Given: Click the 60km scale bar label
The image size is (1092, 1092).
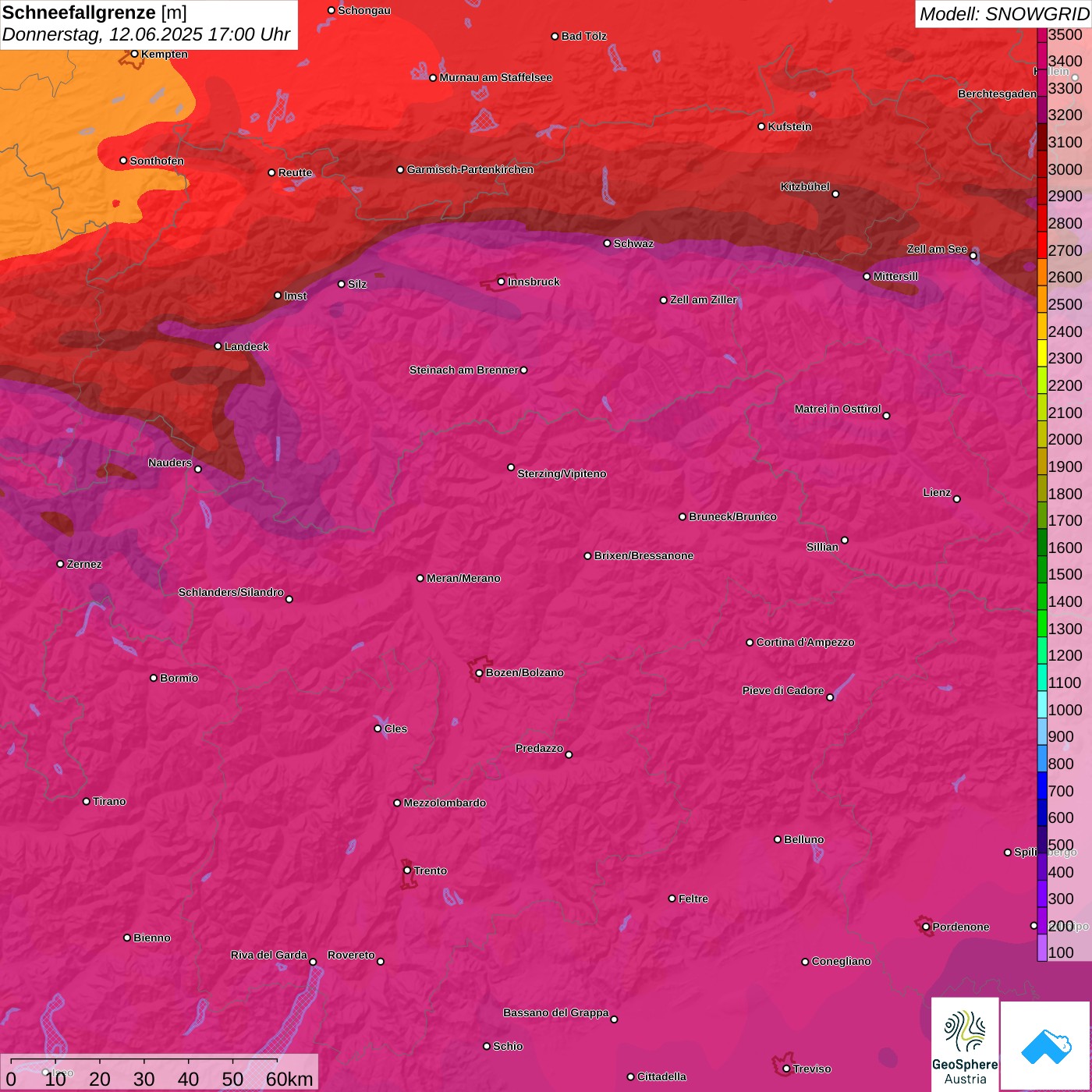Looking at the screenshot, I should coord(289,1079).
